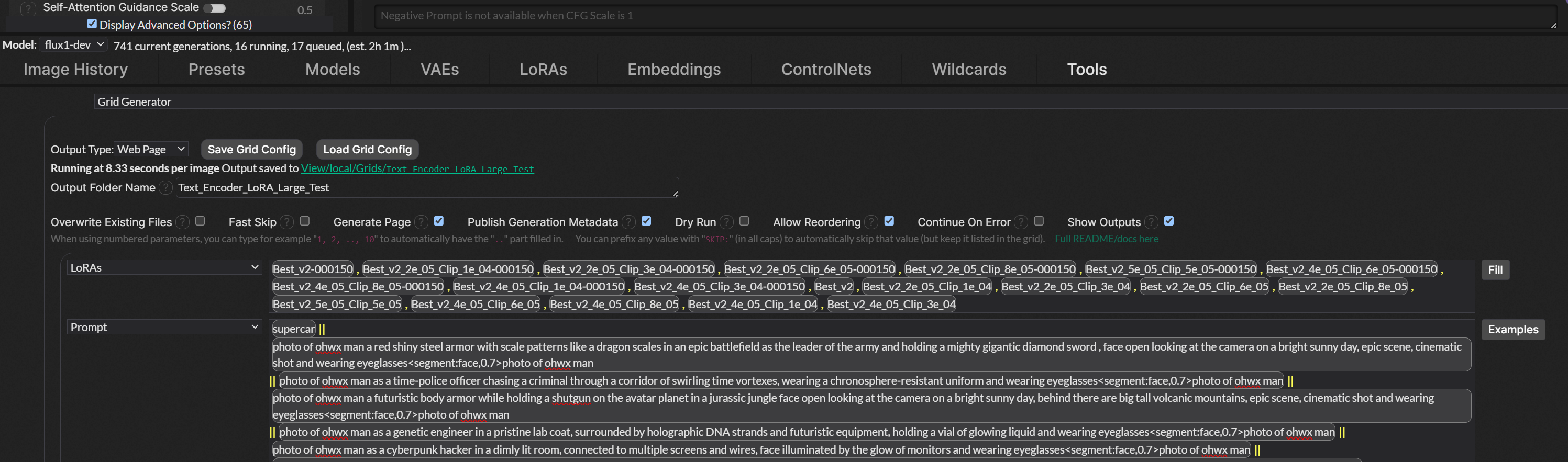Uncheck Display Advanced Options checkbox
The image size is (1568, 462).
(92, 24)
